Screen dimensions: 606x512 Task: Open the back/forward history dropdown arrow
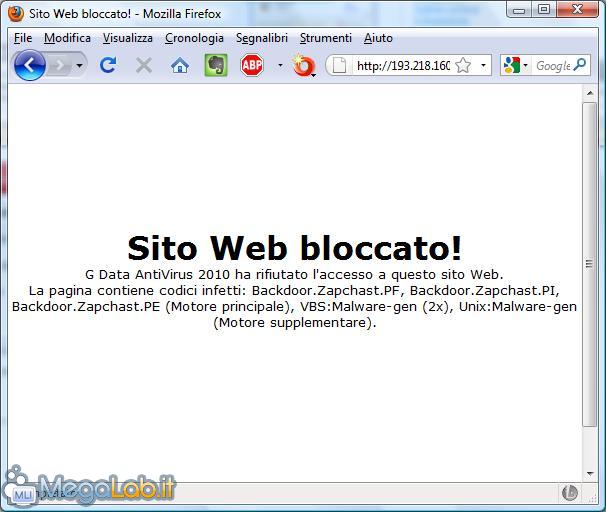point(79,65)
